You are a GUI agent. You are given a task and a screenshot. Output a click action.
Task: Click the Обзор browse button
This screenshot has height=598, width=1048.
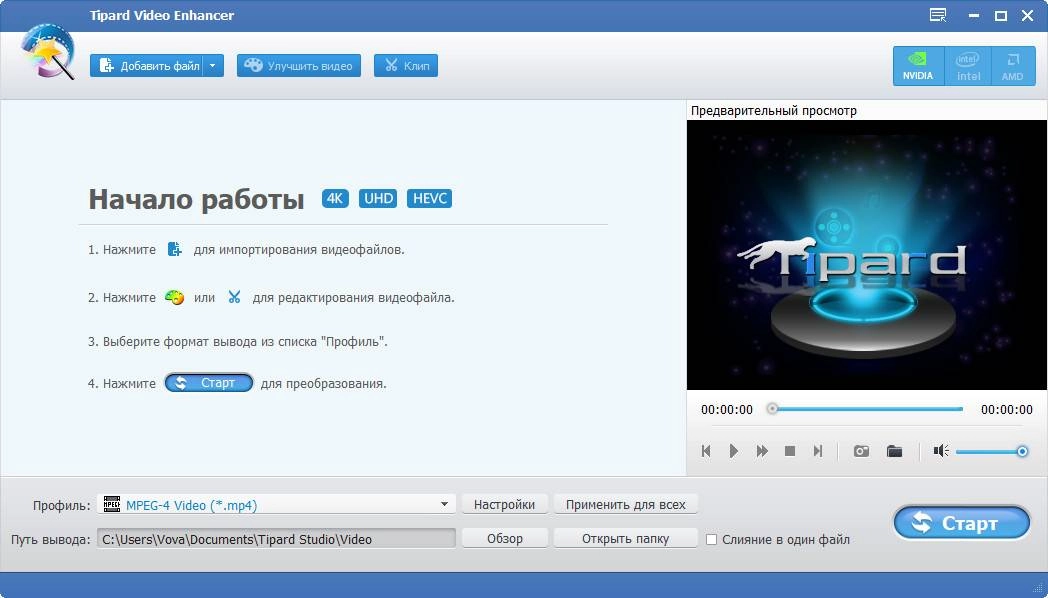click(505, 539)
